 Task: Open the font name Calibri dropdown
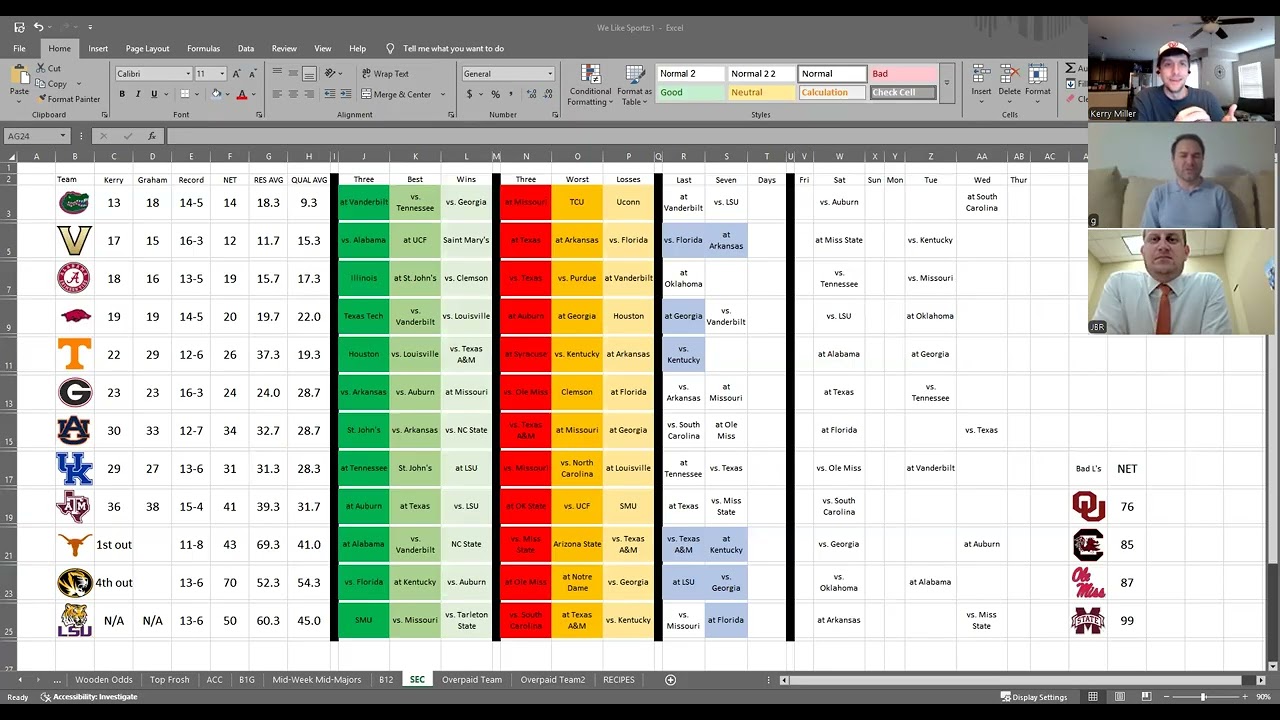[x=188, y=74]
